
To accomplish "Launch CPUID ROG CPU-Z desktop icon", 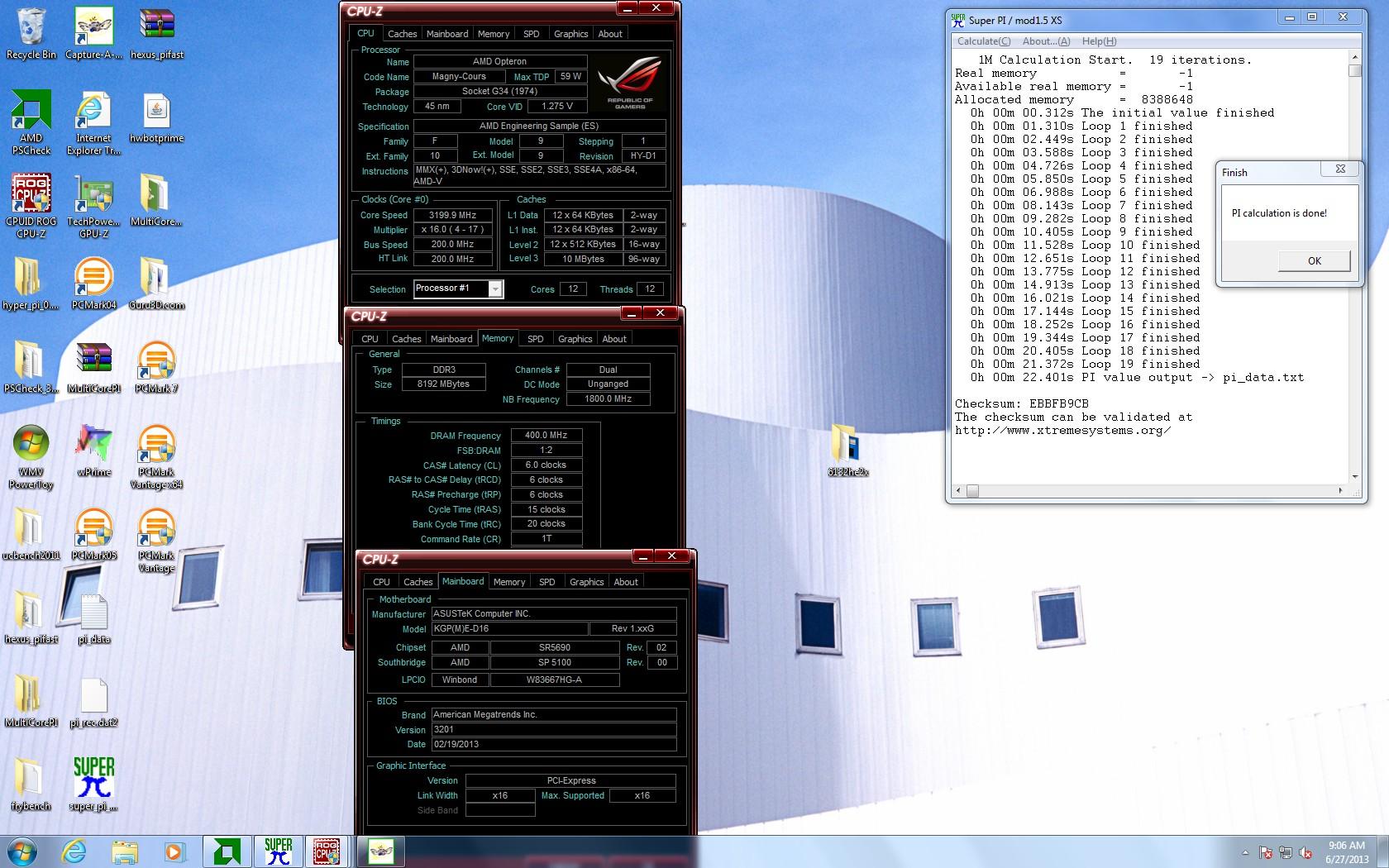I will tap(31, 206).
